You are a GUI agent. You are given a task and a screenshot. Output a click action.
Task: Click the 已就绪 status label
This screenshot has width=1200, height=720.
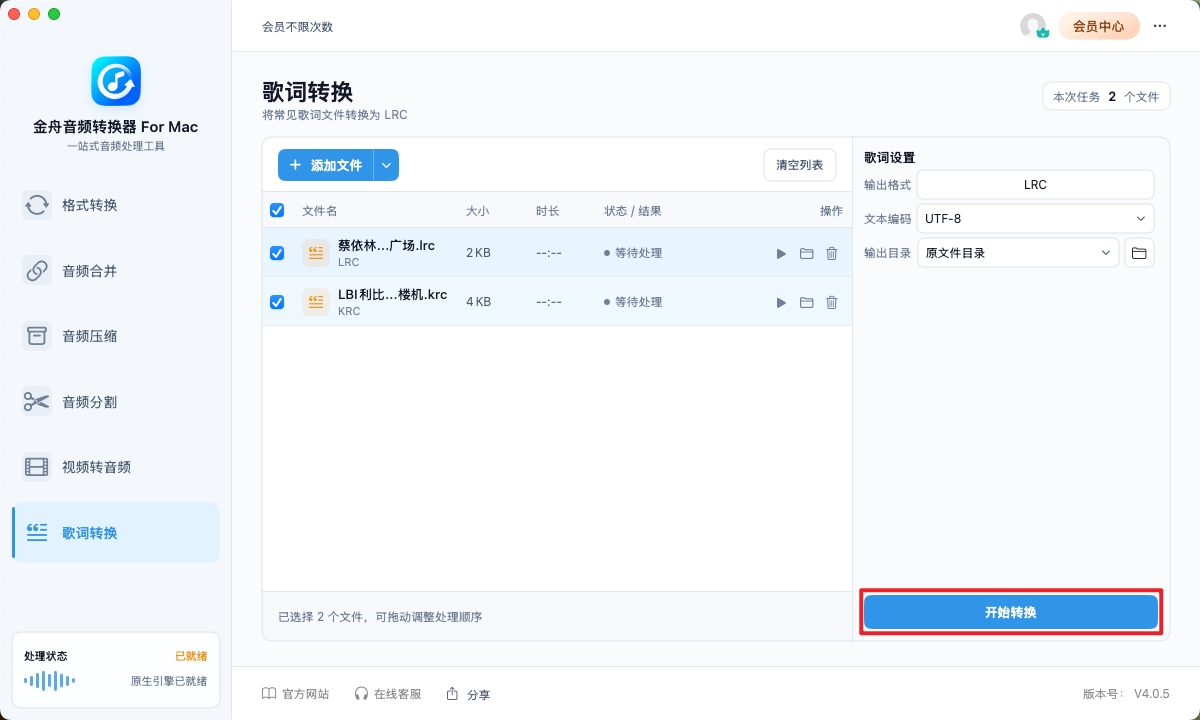191,656
